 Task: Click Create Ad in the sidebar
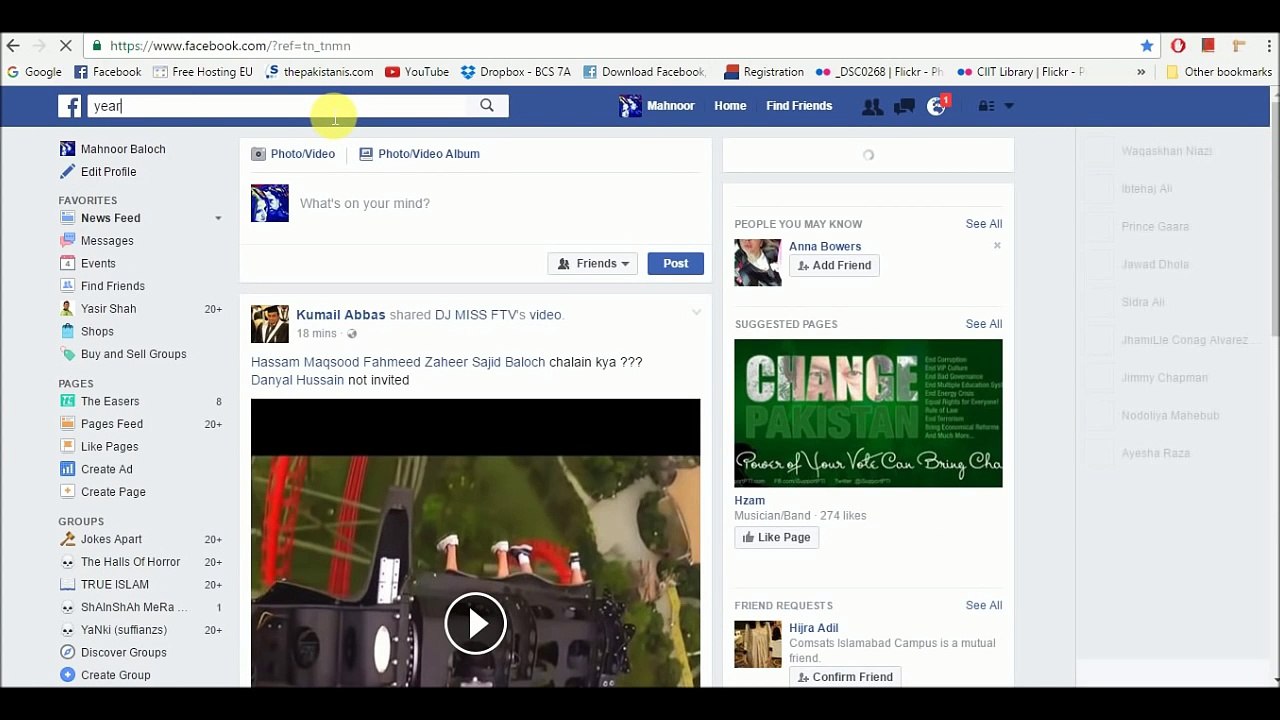(x=106, y=469)
